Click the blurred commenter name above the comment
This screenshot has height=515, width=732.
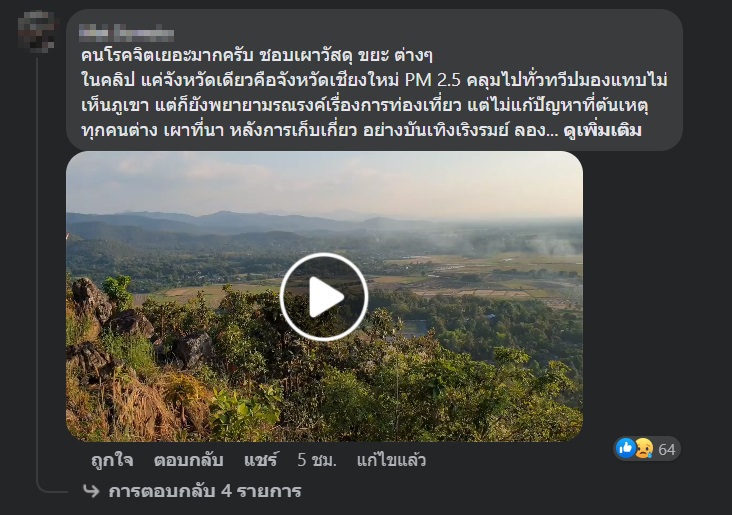point(127,33)
